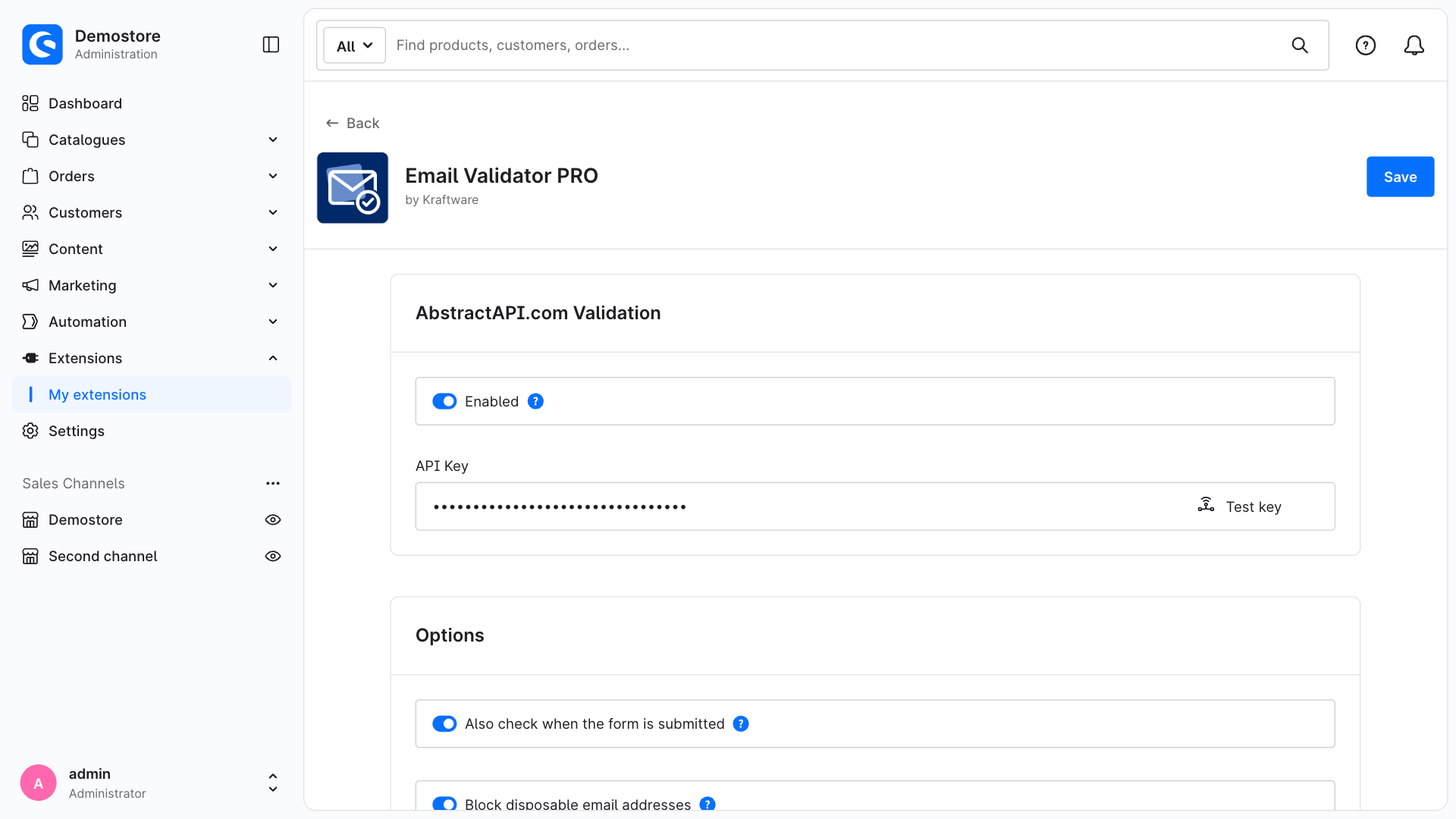1456x819 pixels.
Task: Click help icon next to Enabled
Action: (x=535, y=401)
